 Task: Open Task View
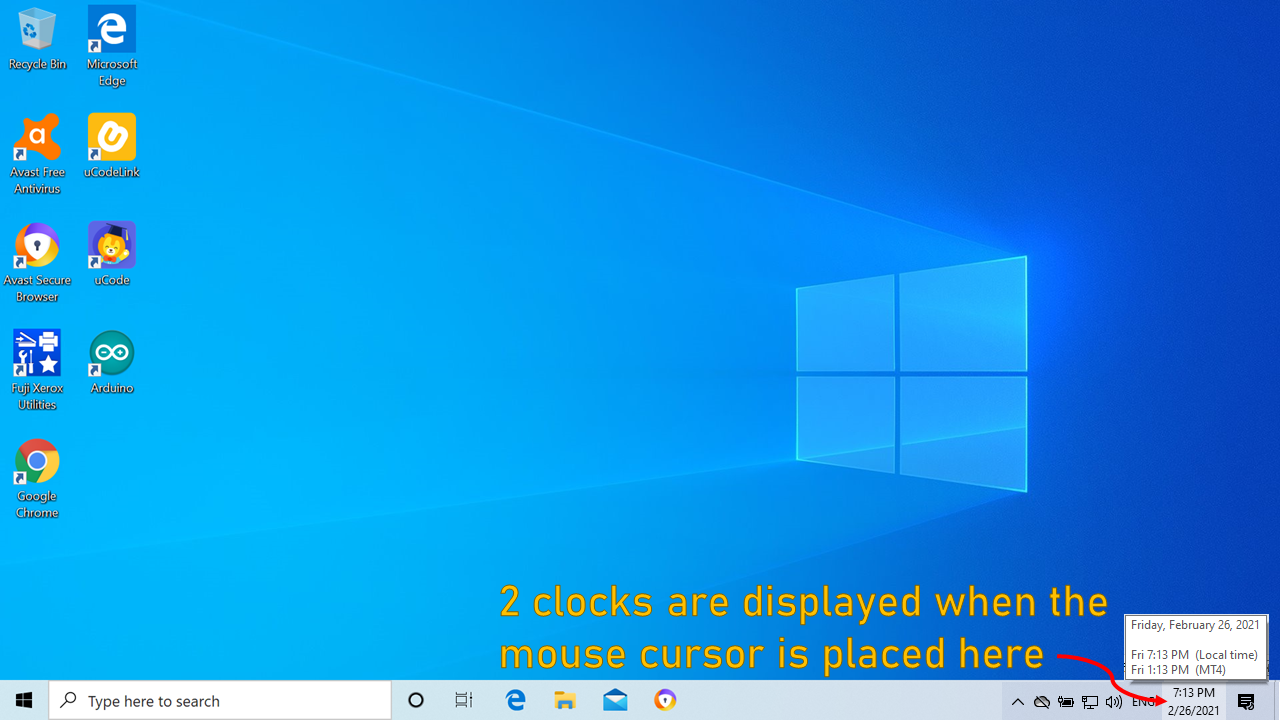click(463, 700)
